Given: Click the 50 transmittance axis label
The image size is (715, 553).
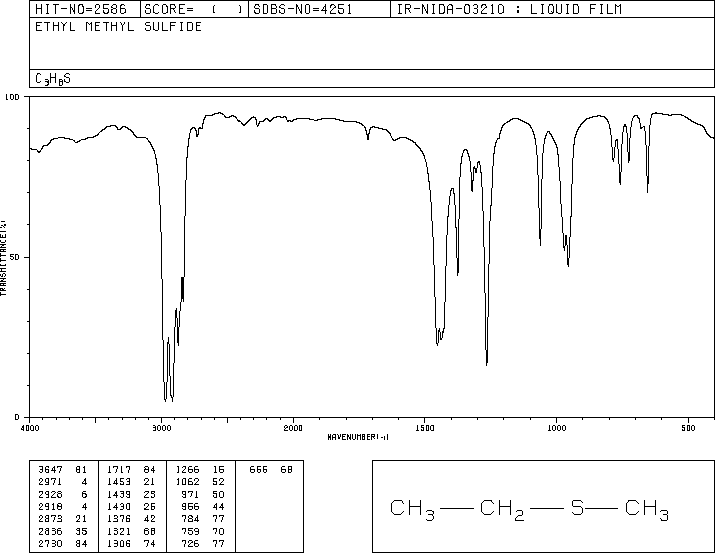Looking at the screenshot, I should (15, 257).
